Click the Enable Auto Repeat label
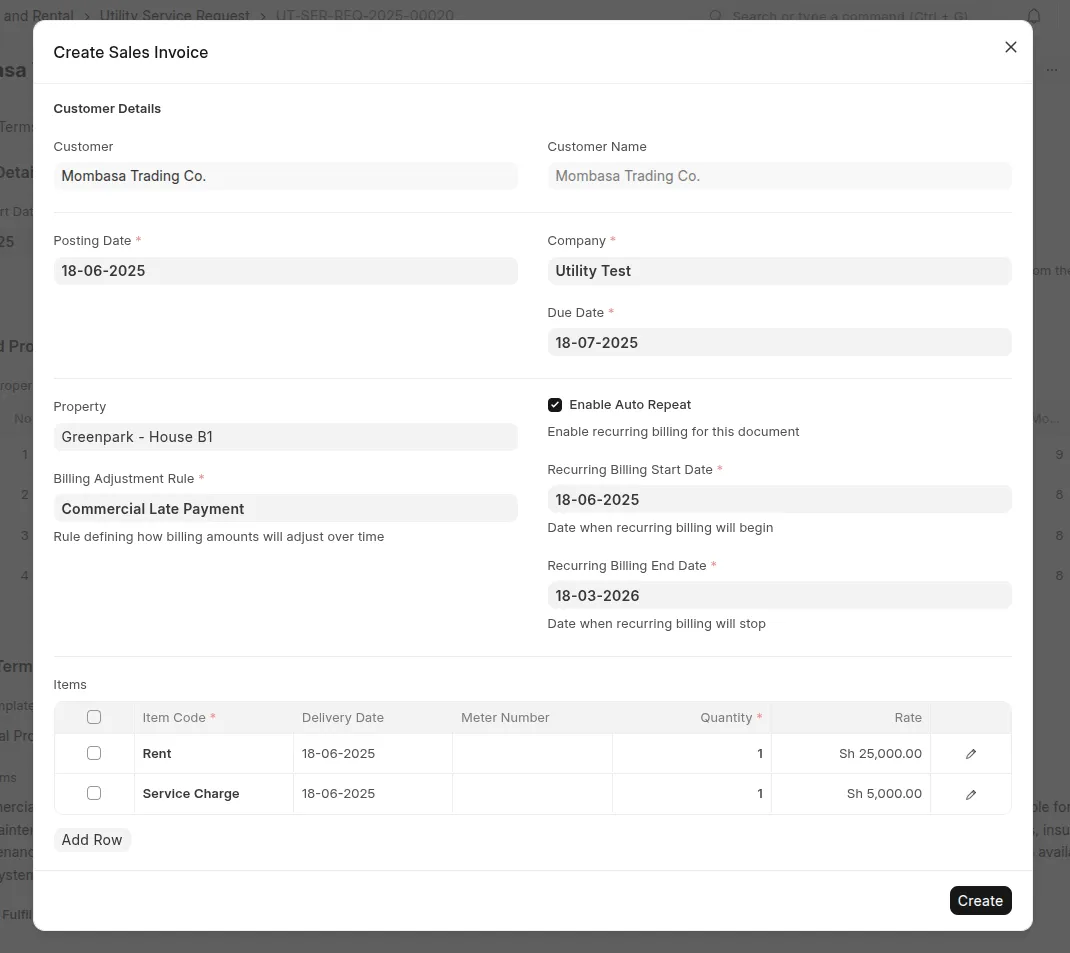The height and width of the screenshot is (953, 1070). pyautogui.click(x=630, y=405)
